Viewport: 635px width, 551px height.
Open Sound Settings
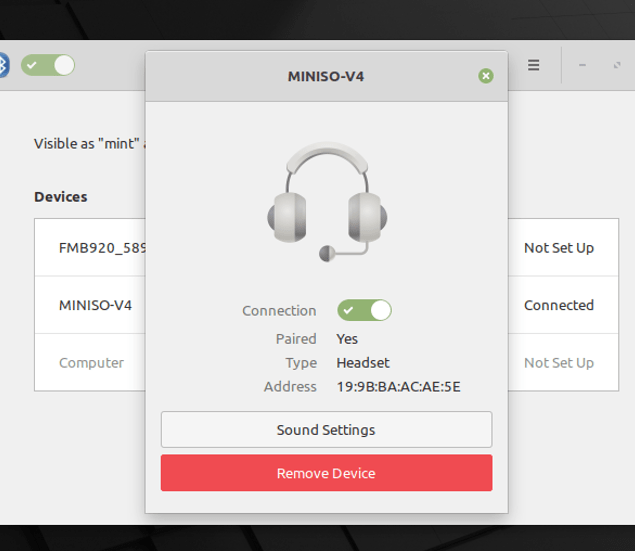pos(326,430)
